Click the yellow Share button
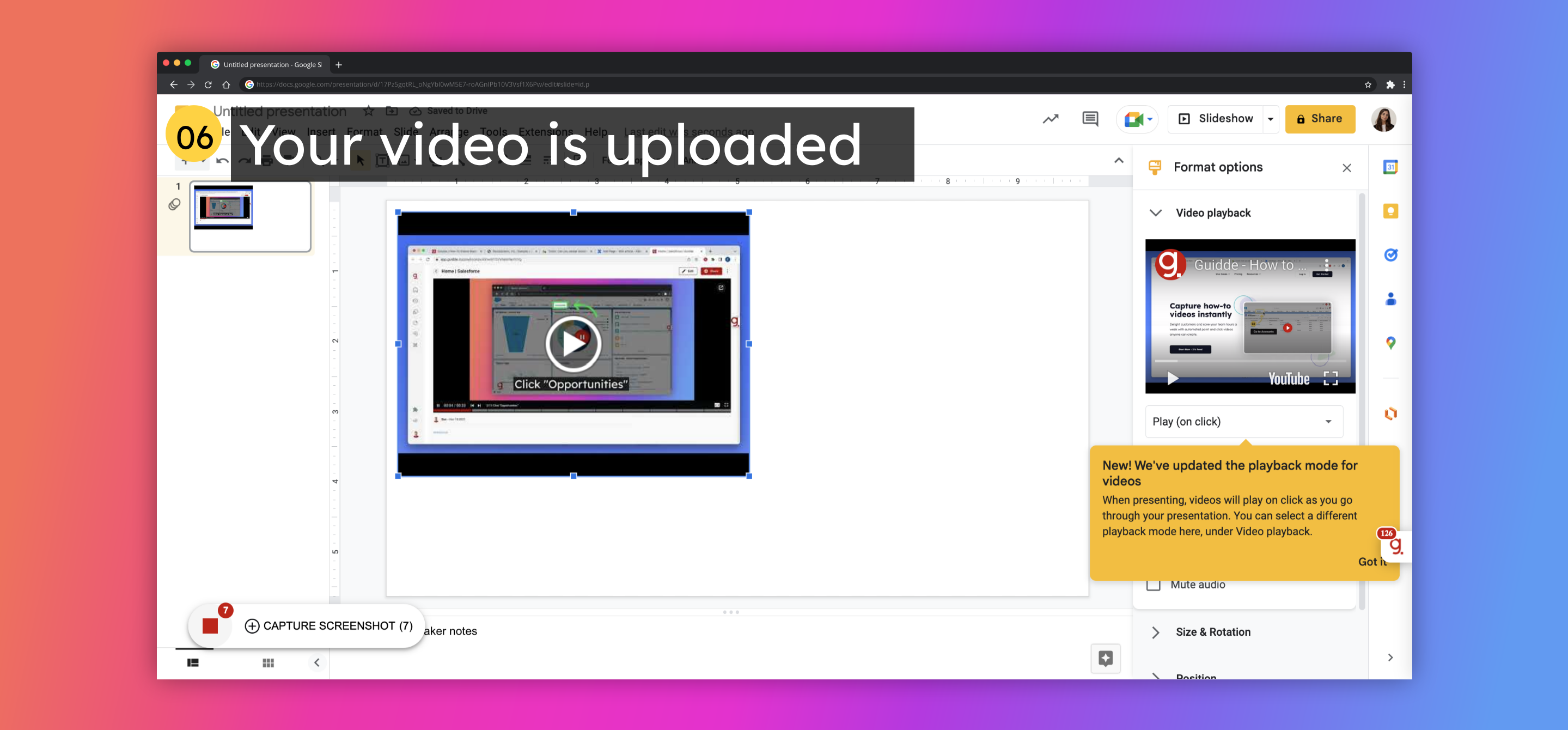The image size is (1568, 730). (x=1320, y=119)
